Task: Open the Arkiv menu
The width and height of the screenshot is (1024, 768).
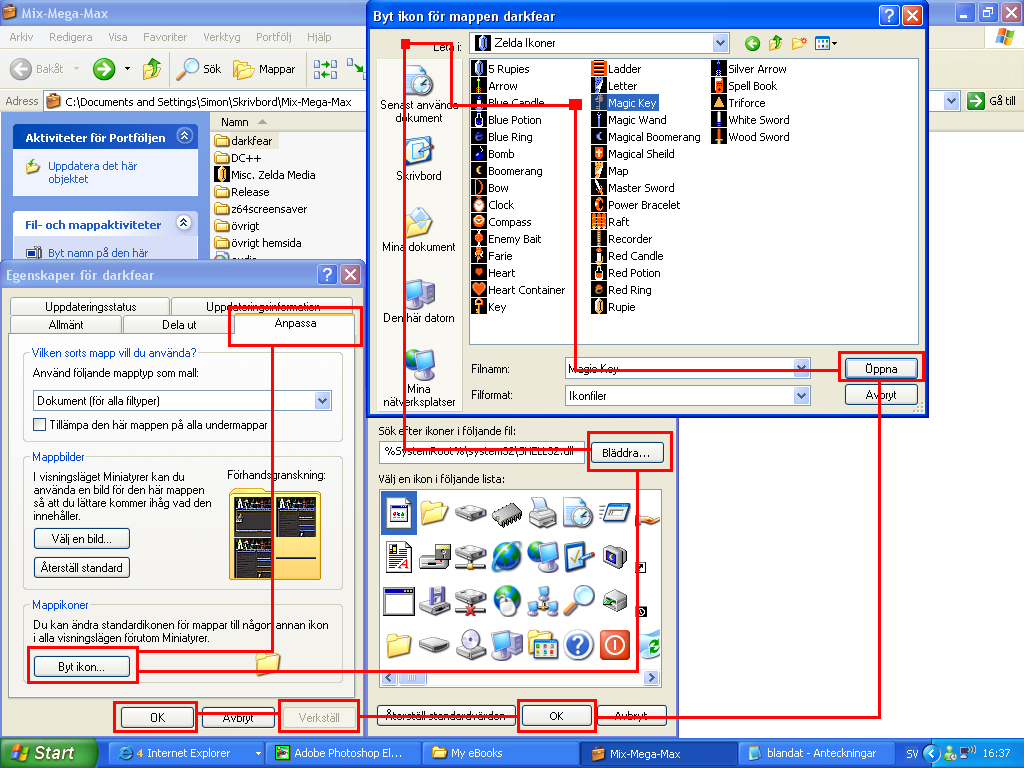Action: click(x=21, y=37)
